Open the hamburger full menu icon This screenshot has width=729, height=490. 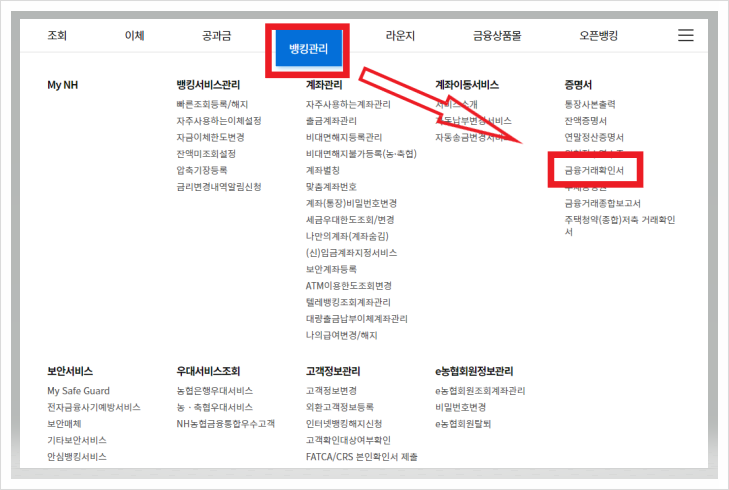(x=685, y=35)
